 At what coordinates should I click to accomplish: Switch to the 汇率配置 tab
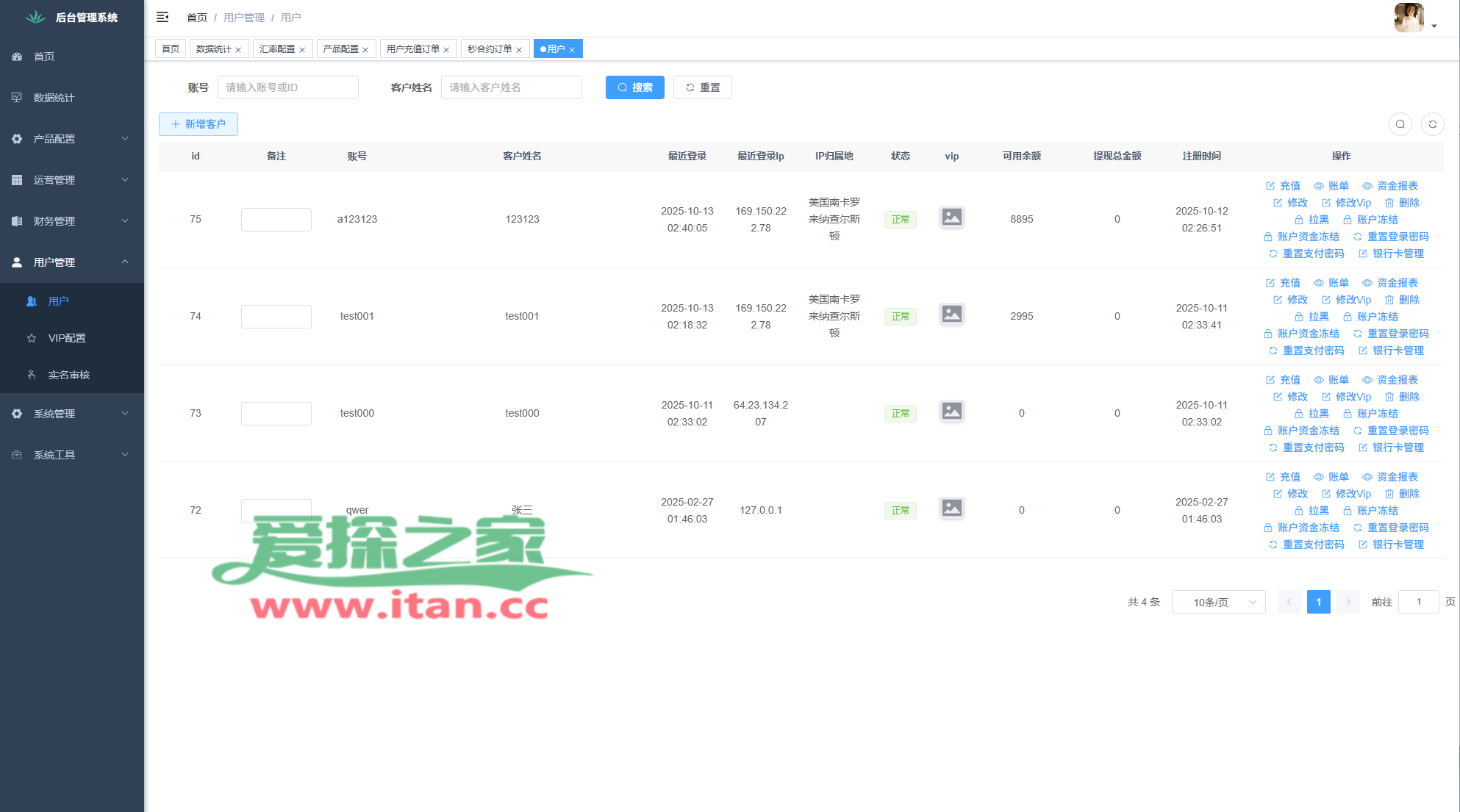pos(277,49)
